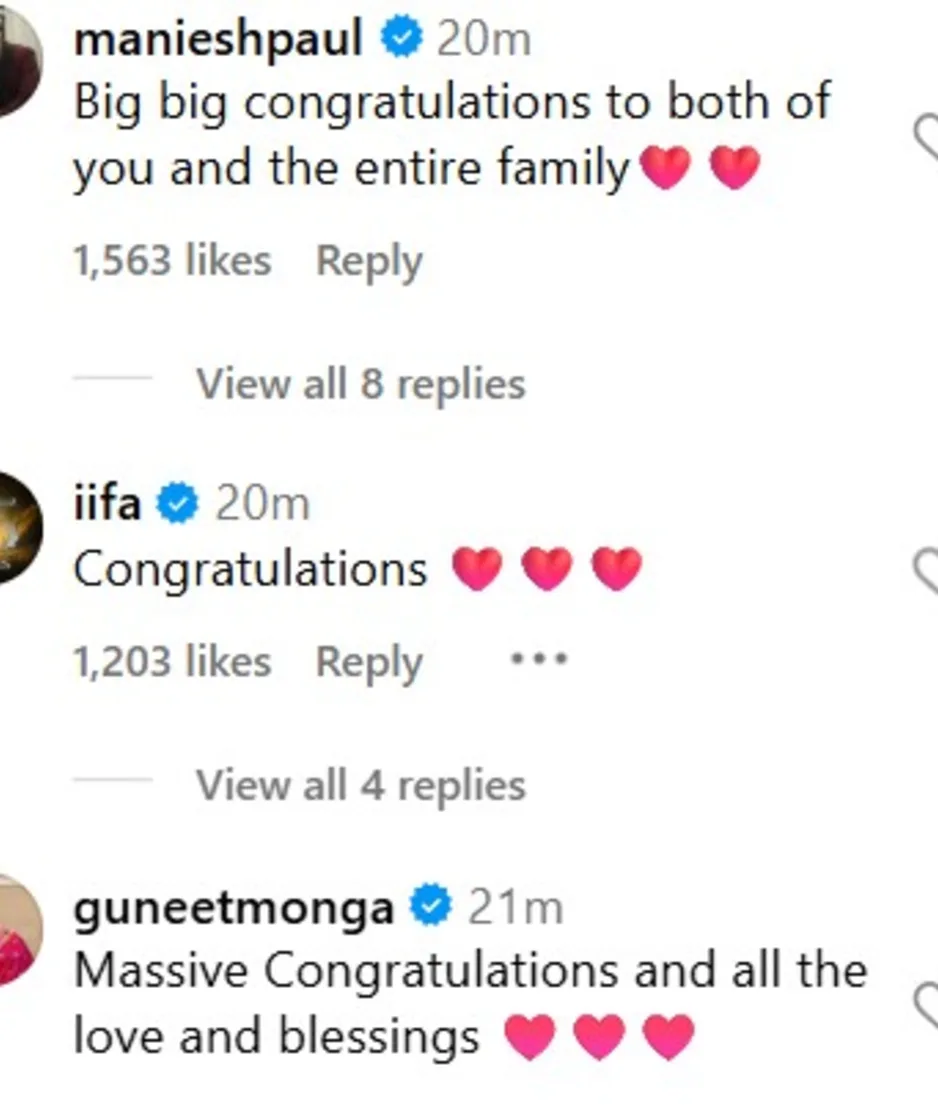This screenshot has height=1105, width=938.
Task: Reply to manieshpaul's comment
Action: pos(369,261)
